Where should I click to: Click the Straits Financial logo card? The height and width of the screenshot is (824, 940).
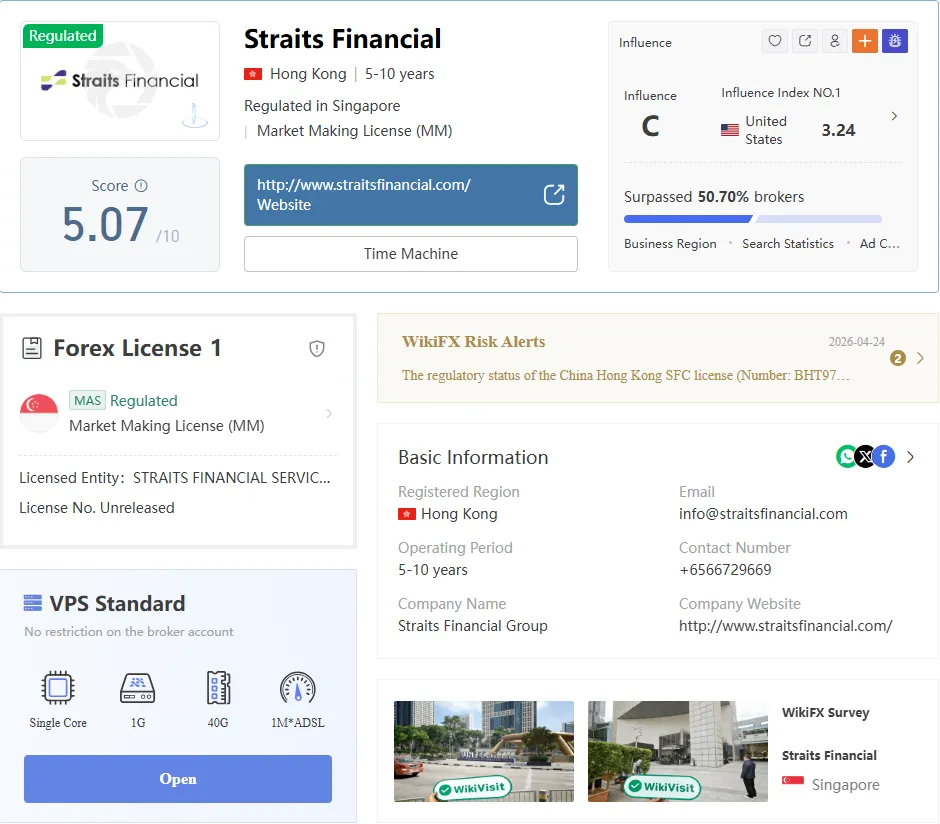(120, 81)
